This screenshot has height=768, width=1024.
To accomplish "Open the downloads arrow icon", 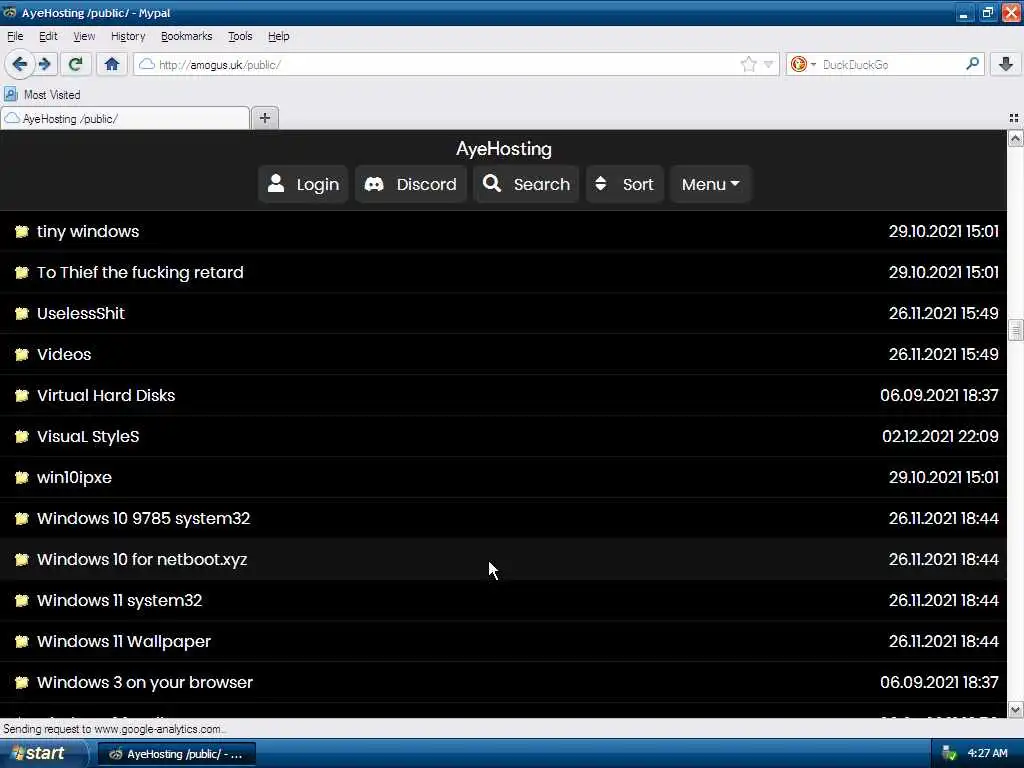I will (1006, 64).
